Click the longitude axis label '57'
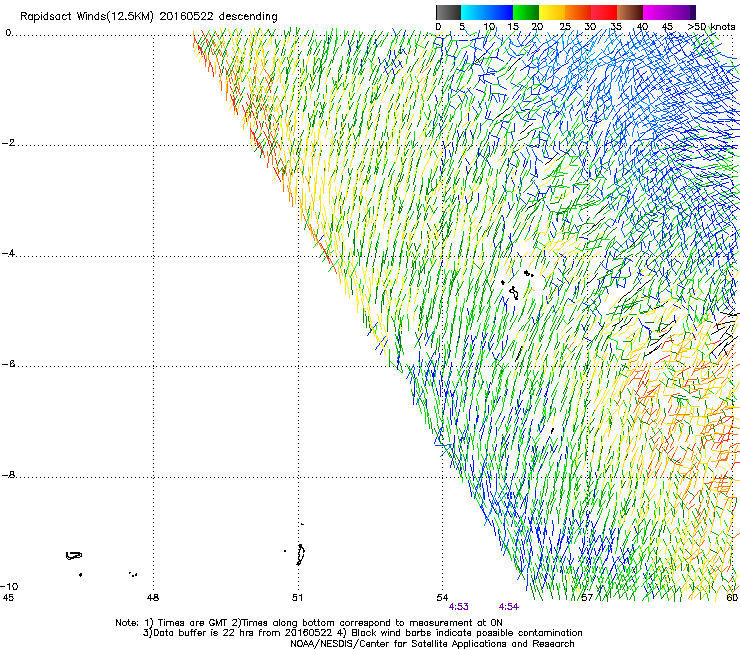The width and height of the screenshot is (740, 650). pos(587,598)
